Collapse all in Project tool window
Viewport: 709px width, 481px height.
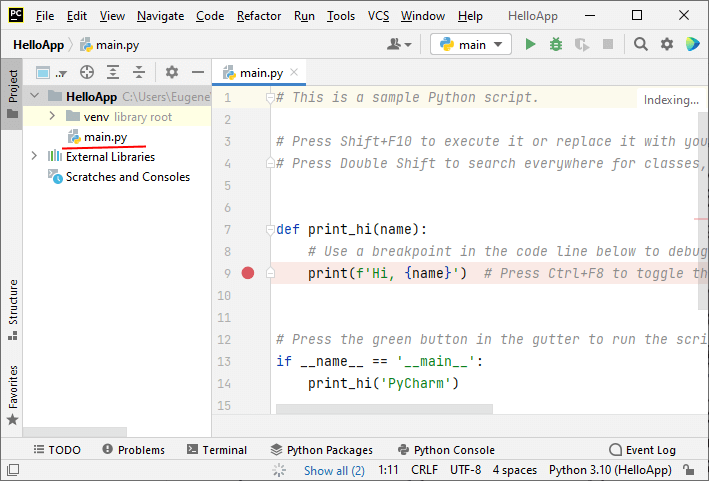click(139, 72)
